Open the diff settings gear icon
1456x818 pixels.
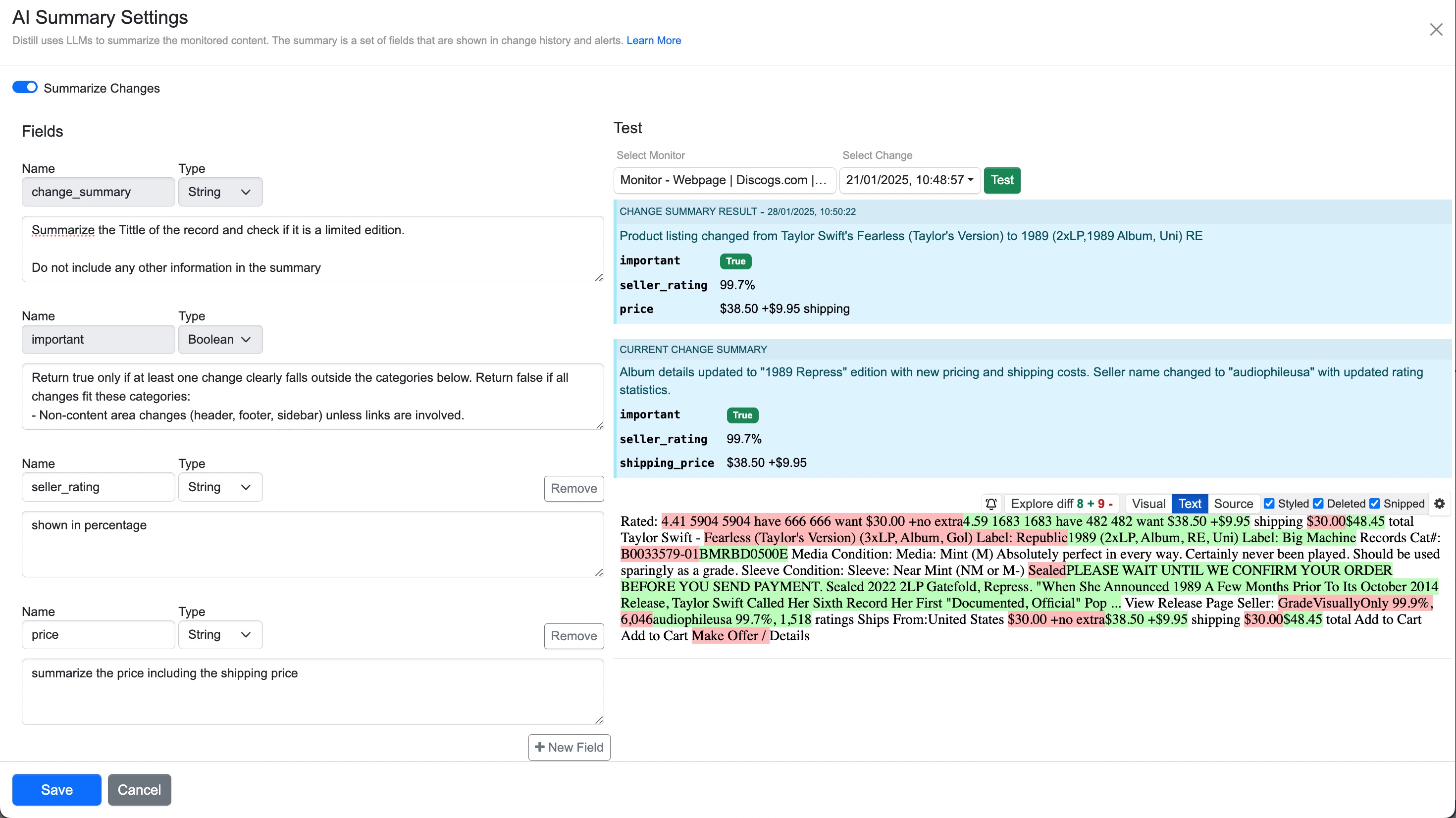(1440, 504)
